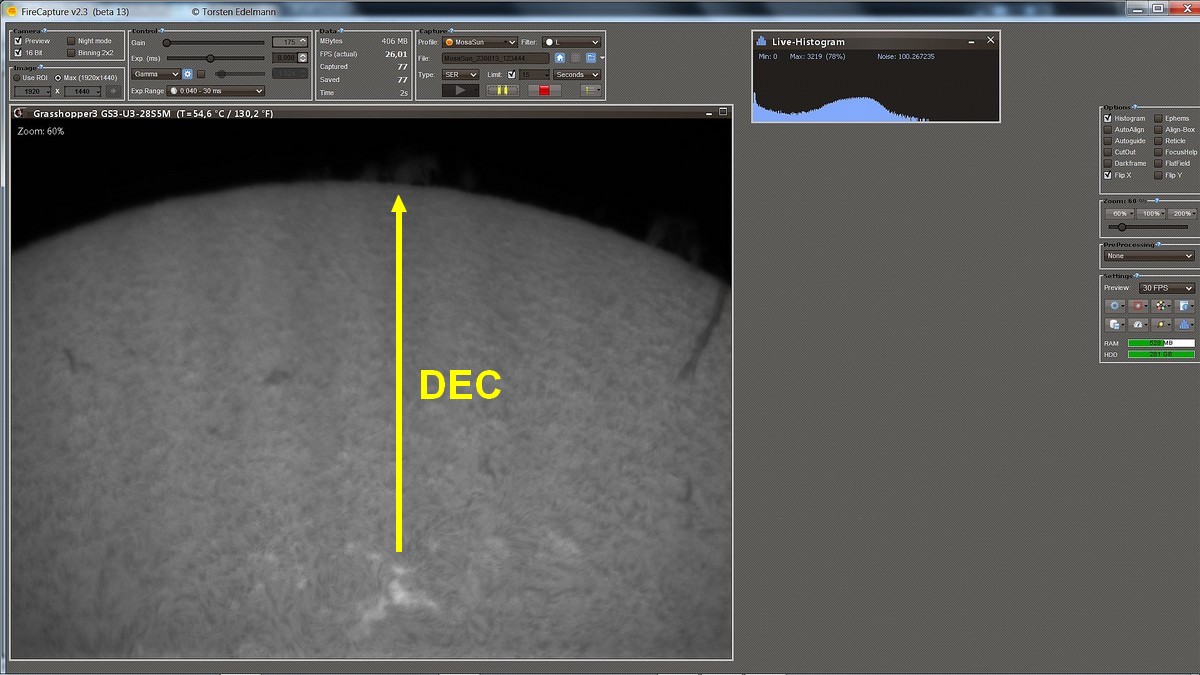Click the Camera panel help icon
The image size is (1200, 675).
click(x=43, y=30)
